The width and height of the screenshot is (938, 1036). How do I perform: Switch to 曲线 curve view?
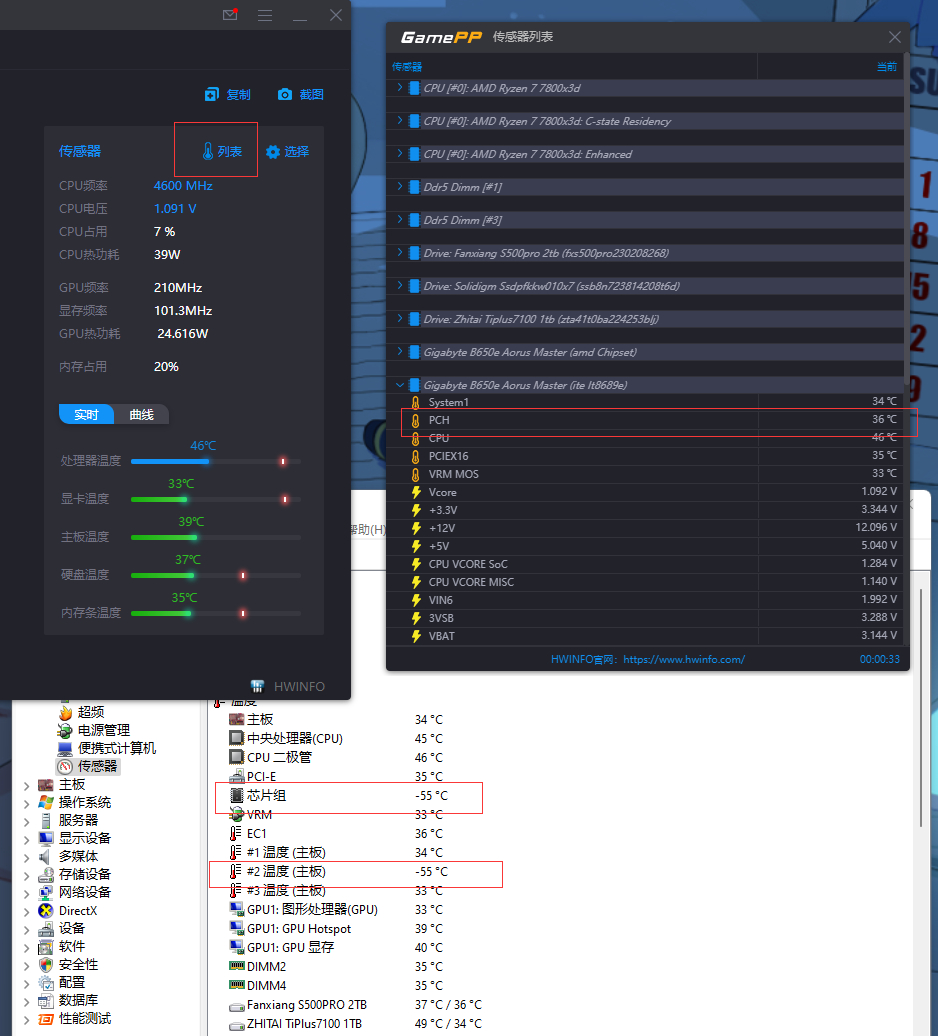[141, 414]
